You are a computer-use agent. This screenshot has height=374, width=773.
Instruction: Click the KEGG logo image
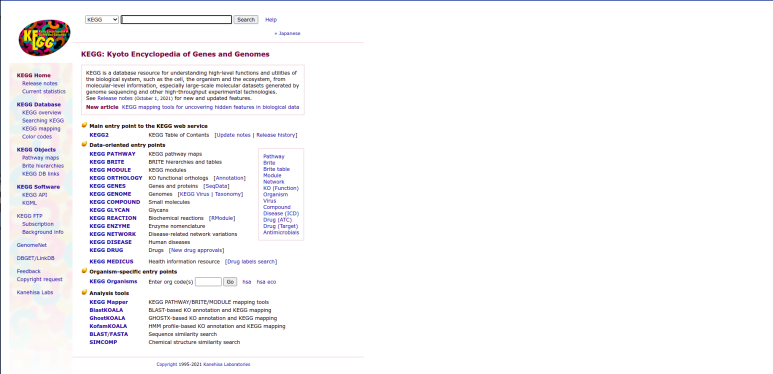pyautogui.click(x=44, y=37)
